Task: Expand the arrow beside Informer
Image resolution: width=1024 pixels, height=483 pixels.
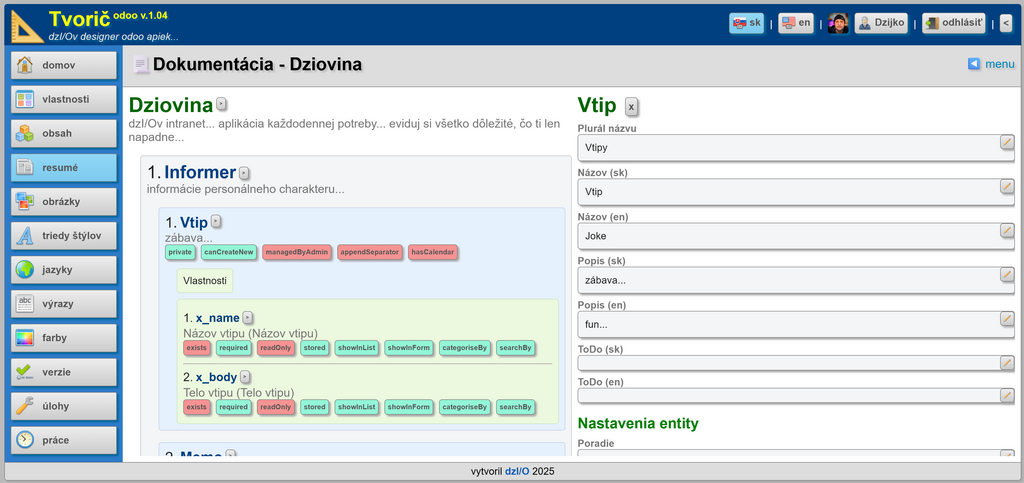Action: [244, 173]
